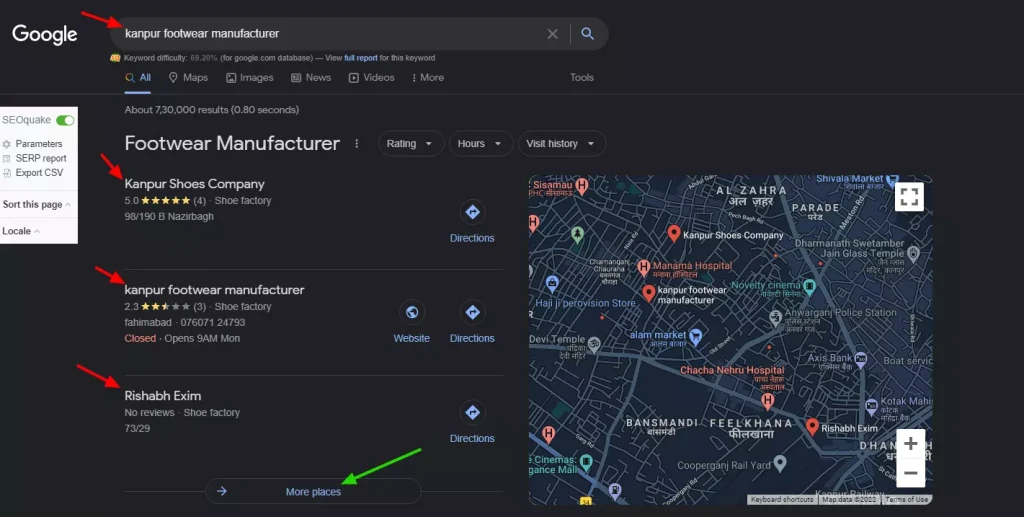1024x517 pixels.
Task: Collapse the Locale section
Action: 21,231
